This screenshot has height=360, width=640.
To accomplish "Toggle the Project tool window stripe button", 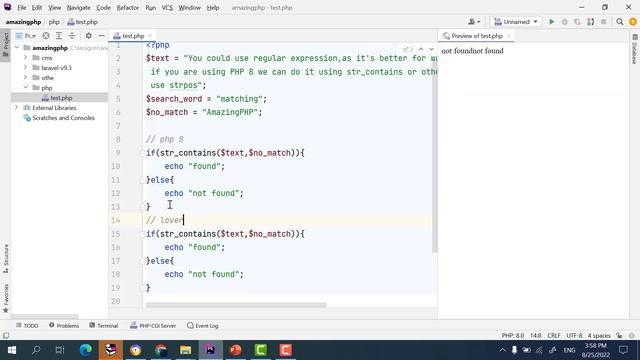I will [x=6, y=45].
